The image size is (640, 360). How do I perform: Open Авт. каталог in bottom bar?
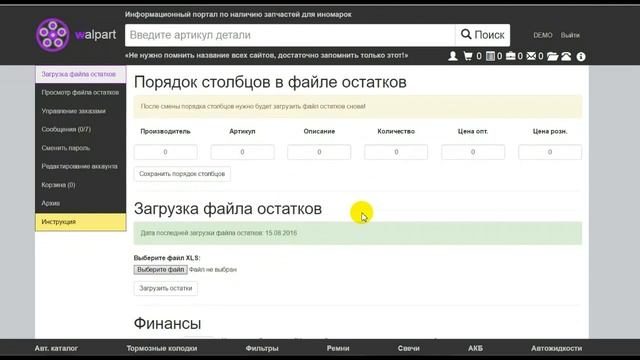(x=56, y=349)
